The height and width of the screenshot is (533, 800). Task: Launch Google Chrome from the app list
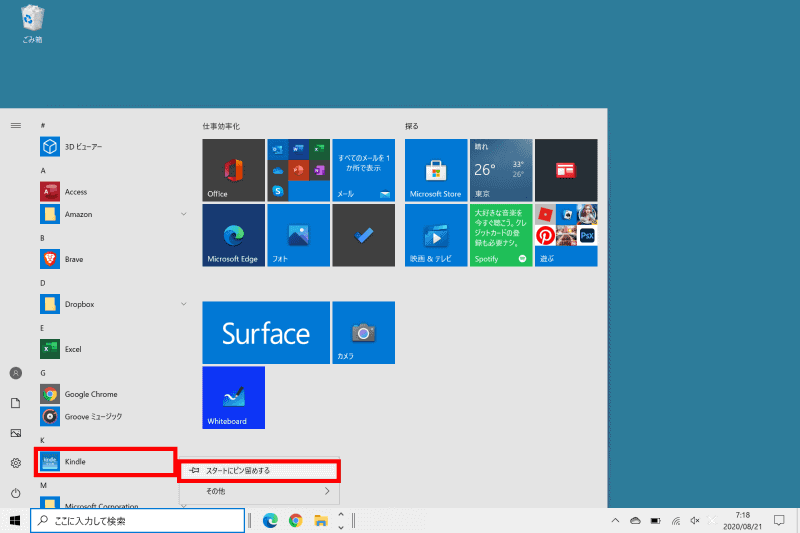click(112, 394)
